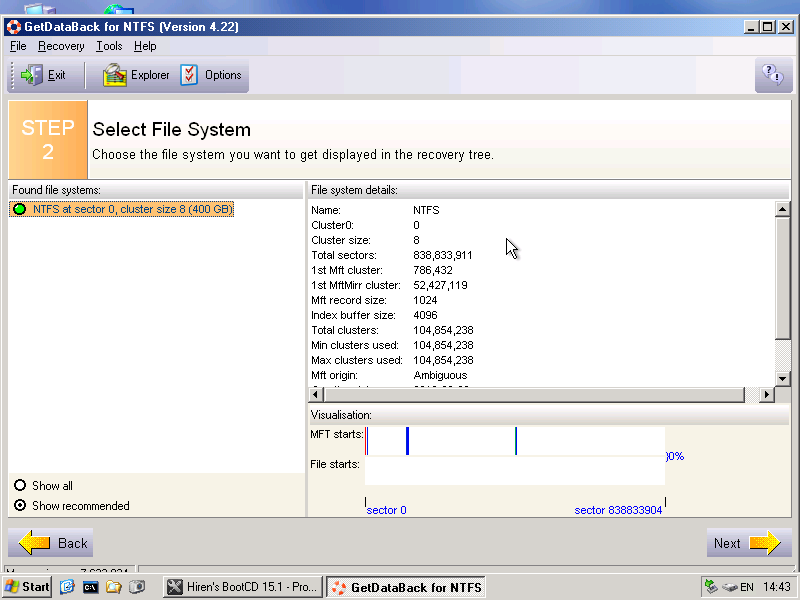This screenshot has height=600, width=800.
Task: Click the second blue MFT marker
Action: (407, 441)
